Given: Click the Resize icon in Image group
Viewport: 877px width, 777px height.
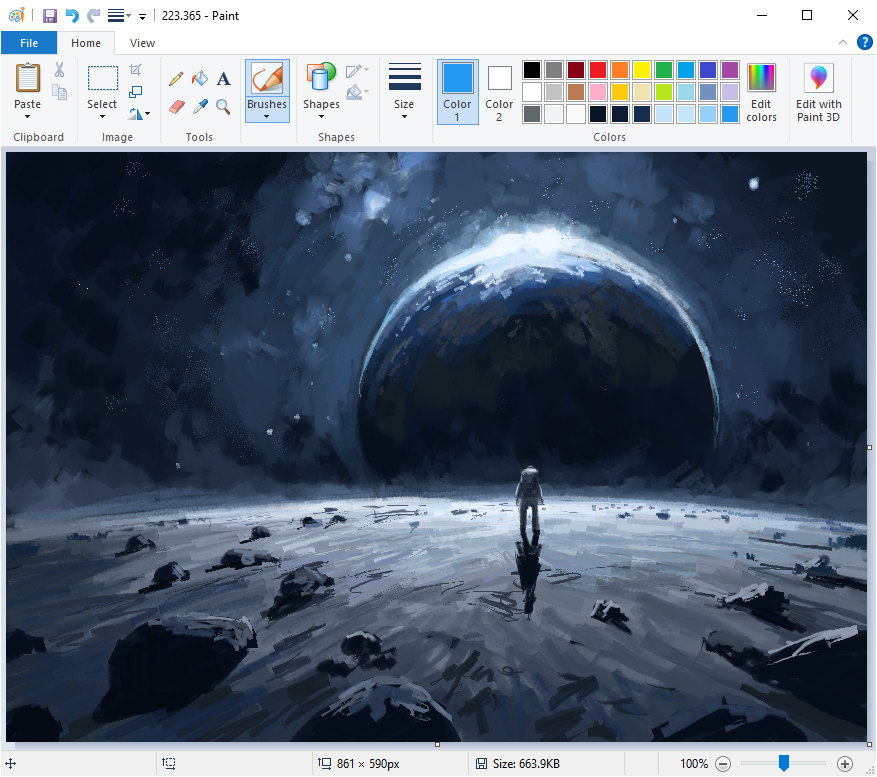Looking at the screenshot, I should (135, 92).
